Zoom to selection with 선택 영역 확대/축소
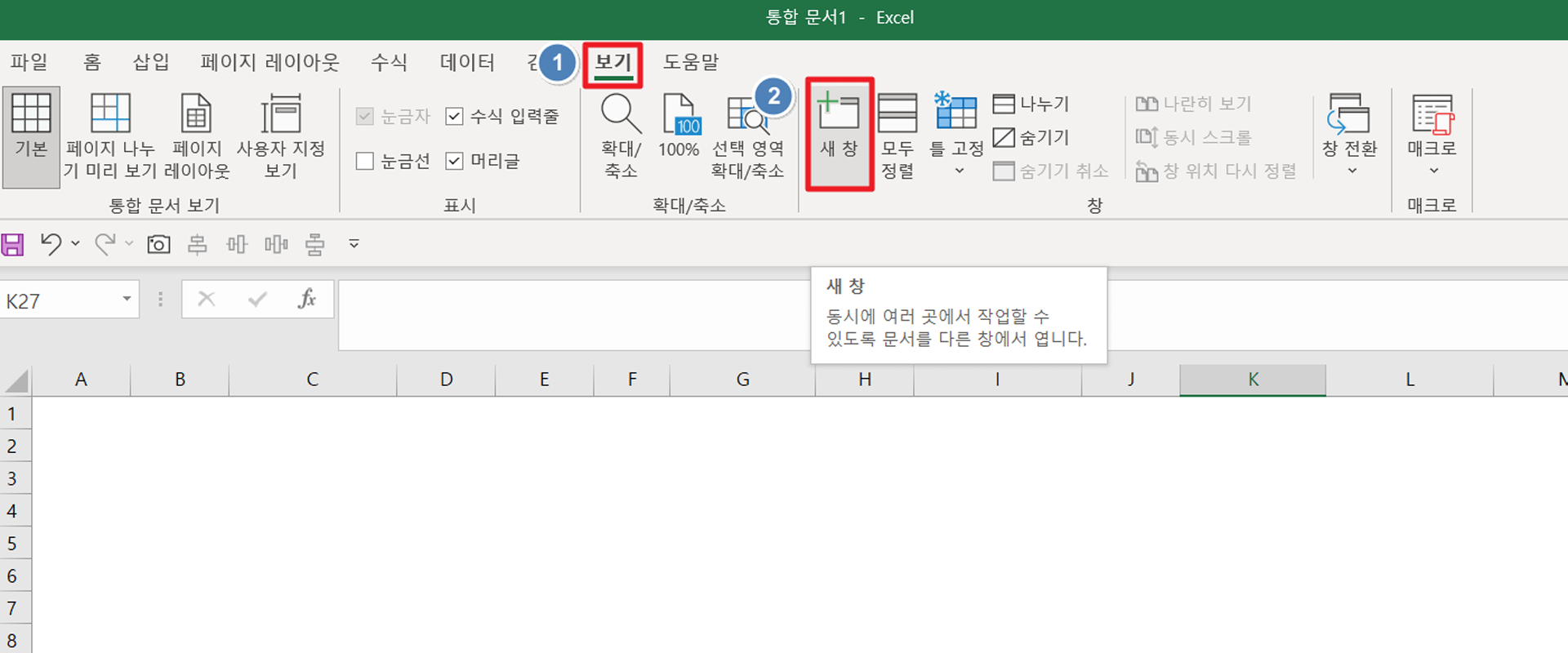1568x653 pixels. click(747, 137)
